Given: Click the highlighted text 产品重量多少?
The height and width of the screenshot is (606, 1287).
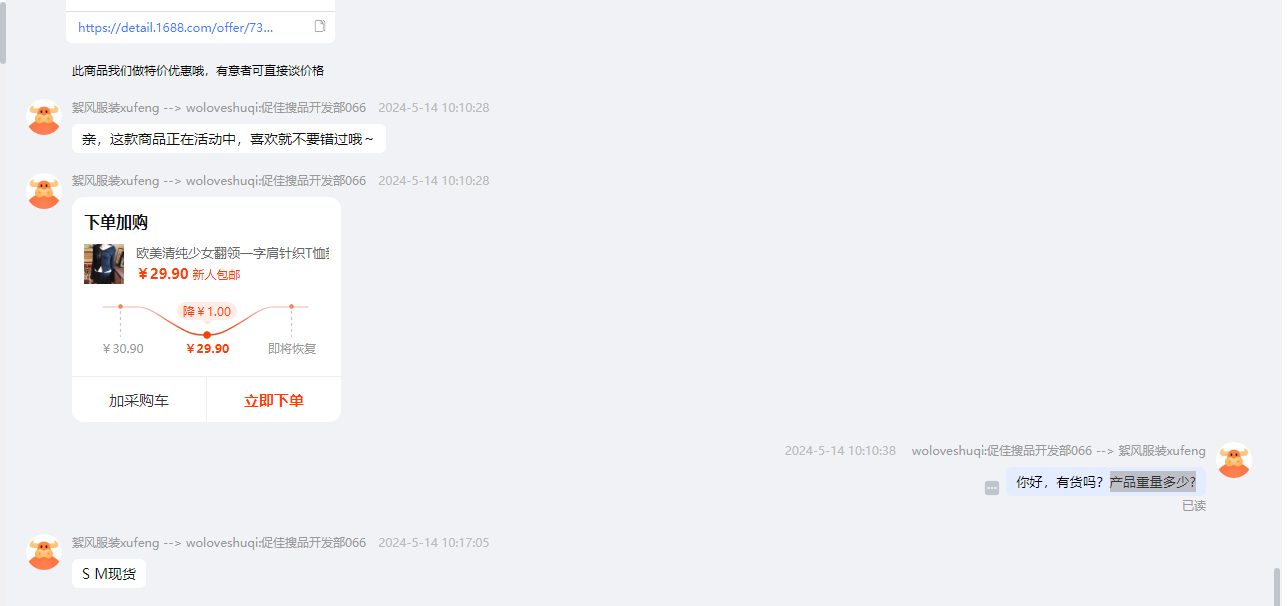Looking at the screenshot, I should click(1153, 482).
